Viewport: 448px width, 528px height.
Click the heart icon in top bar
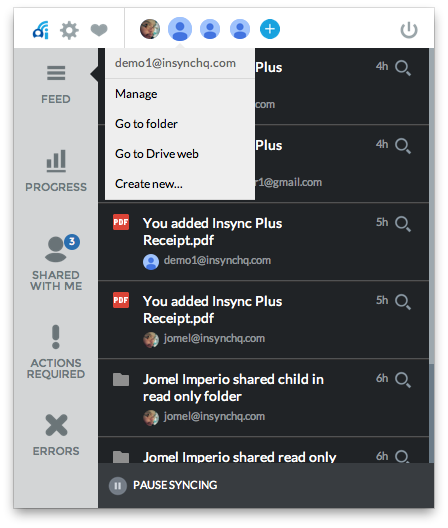(x=99, y=30)
